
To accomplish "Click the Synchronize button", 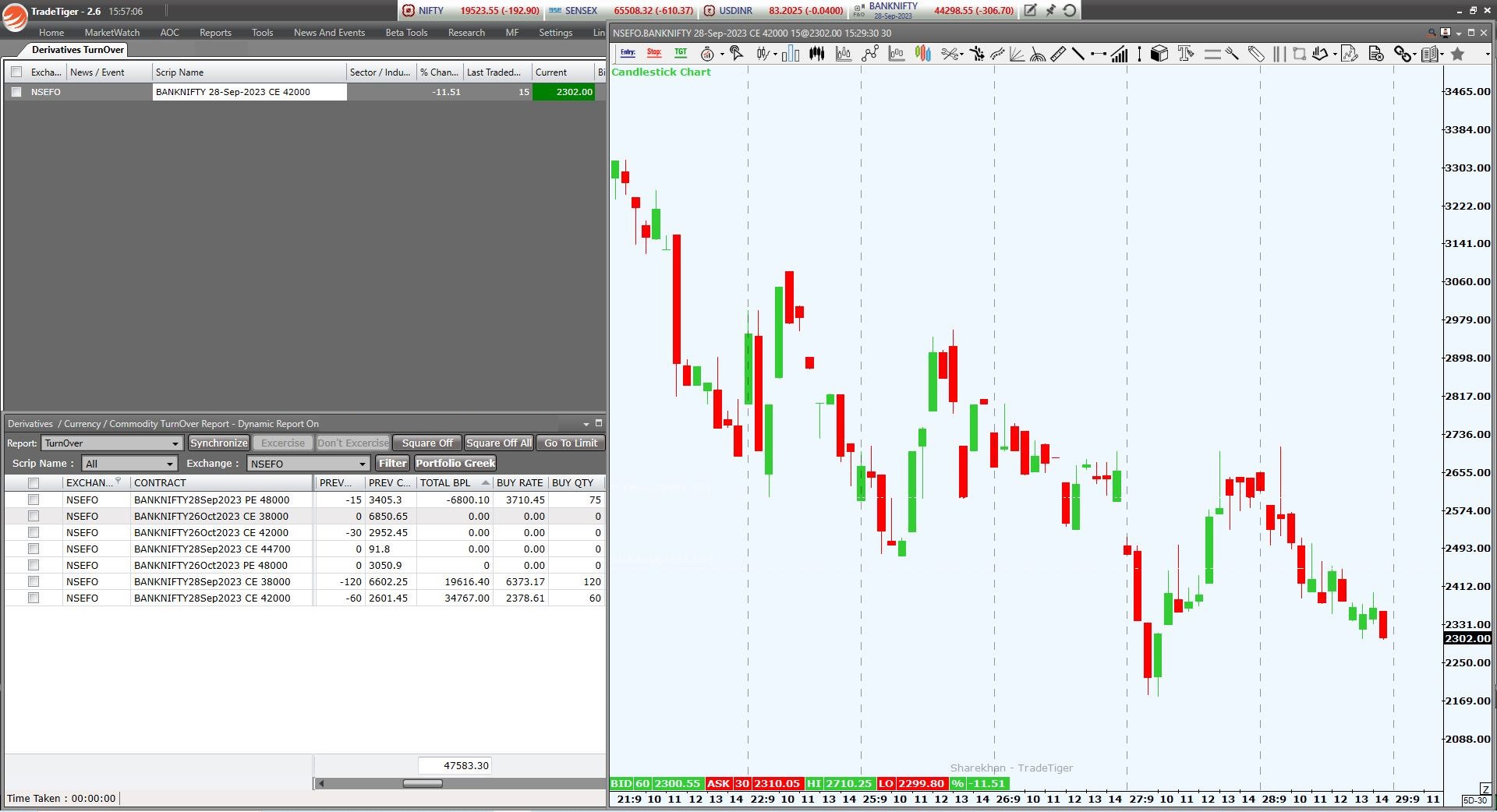I will coord(219,443).
